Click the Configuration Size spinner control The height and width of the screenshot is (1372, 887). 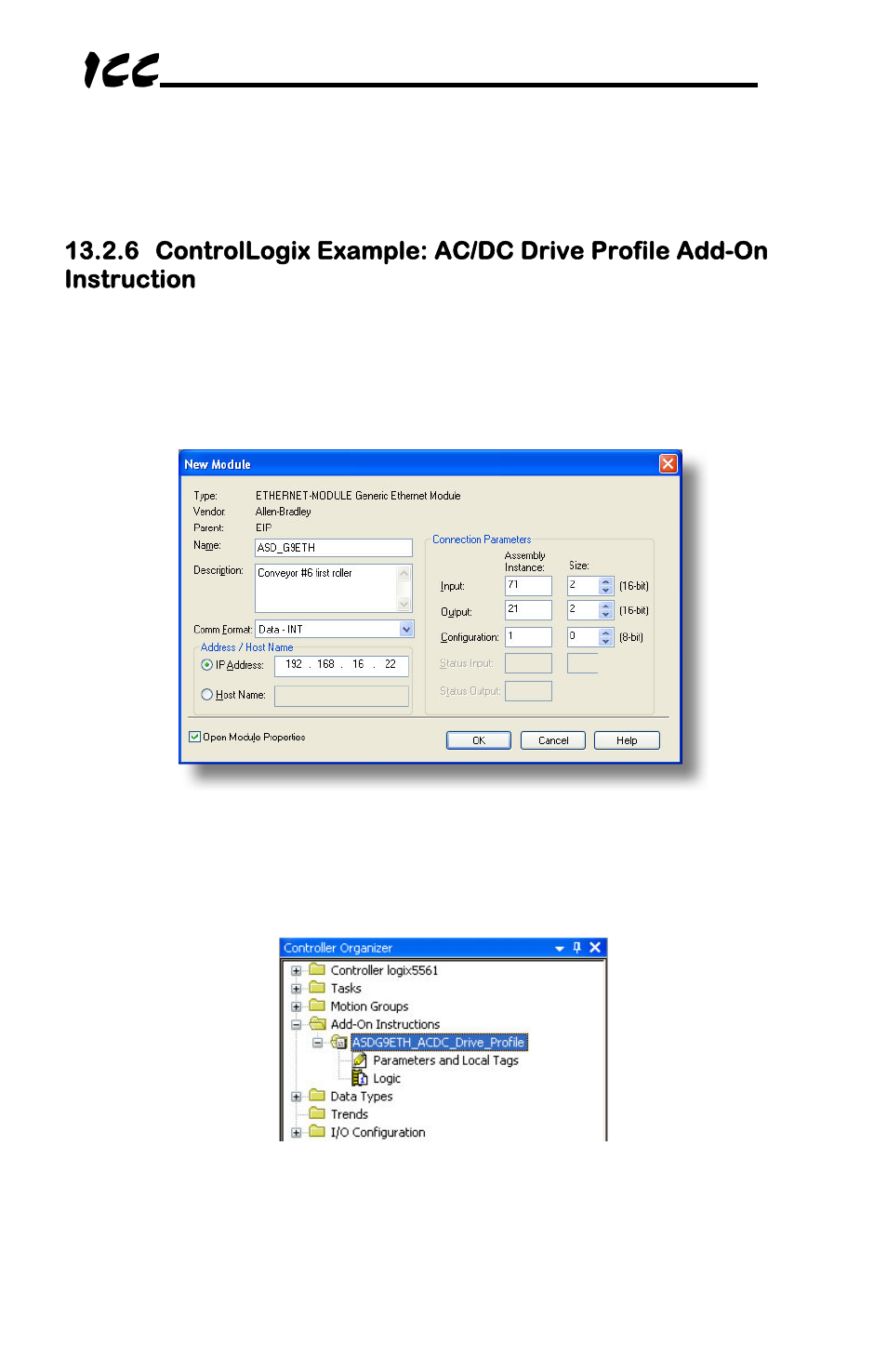click(x=606, y=637)
